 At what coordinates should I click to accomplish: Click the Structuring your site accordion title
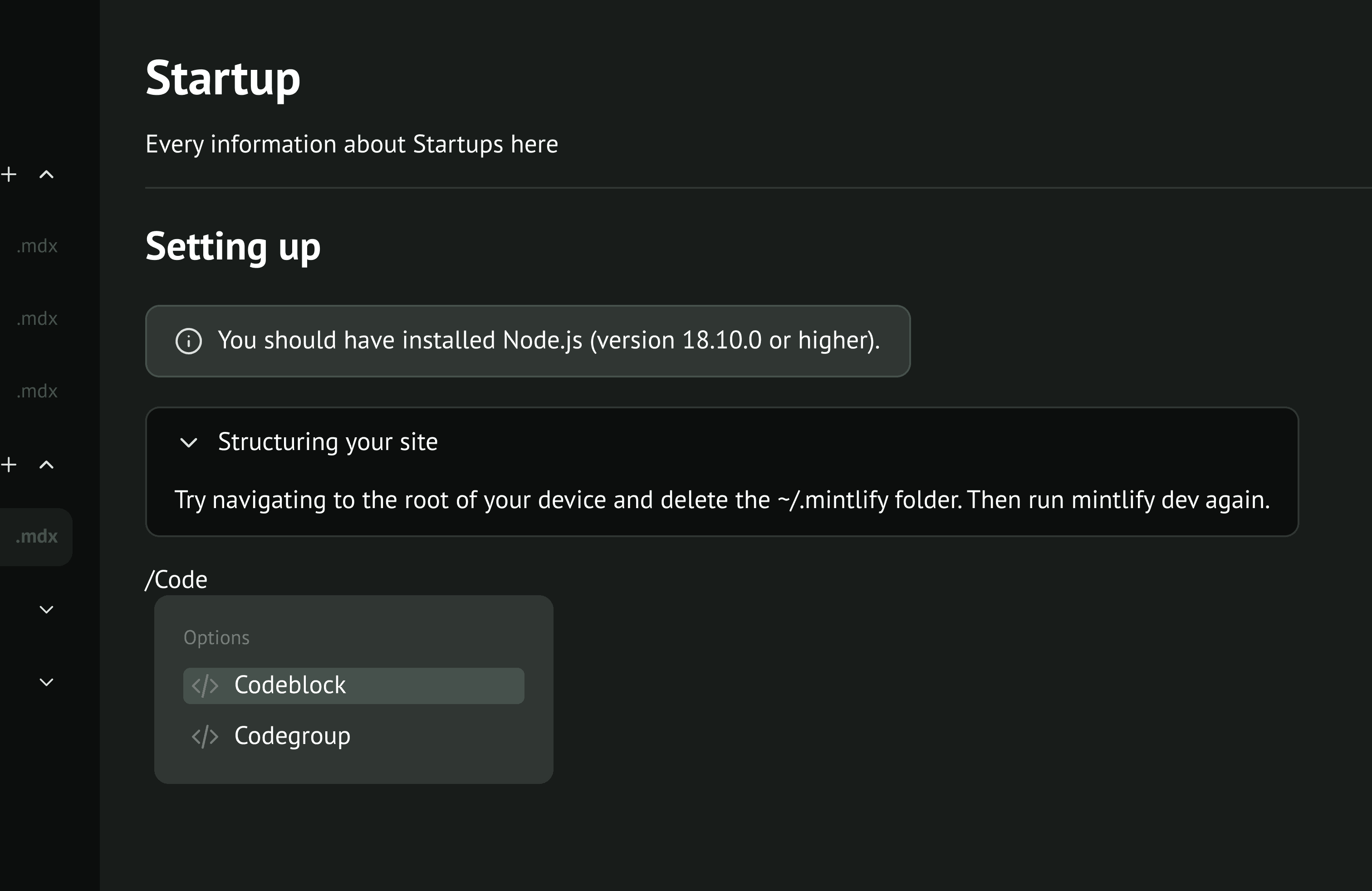328,442
